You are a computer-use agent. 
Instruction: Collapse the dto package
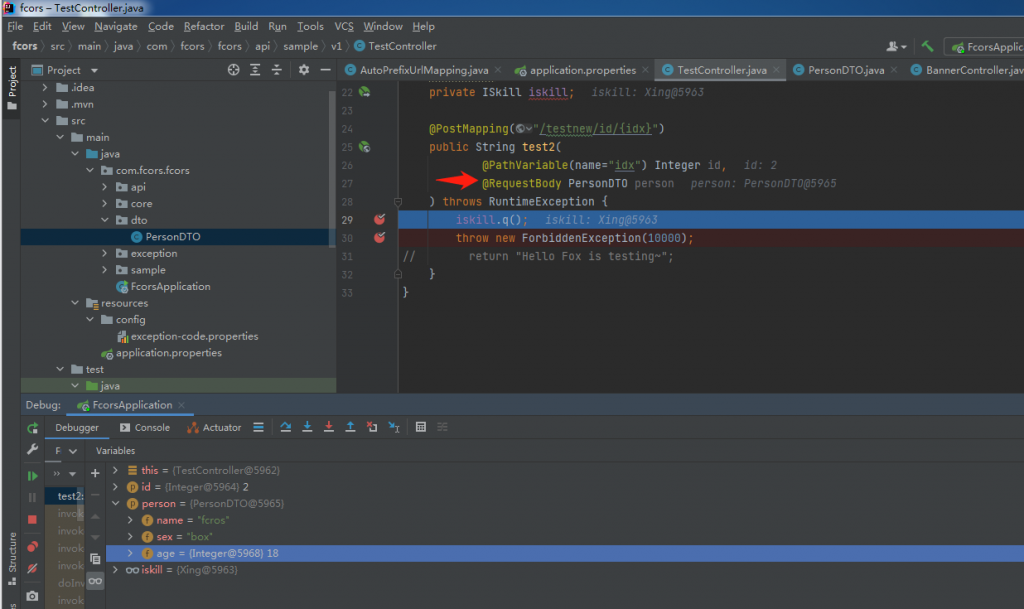point(104,220)
